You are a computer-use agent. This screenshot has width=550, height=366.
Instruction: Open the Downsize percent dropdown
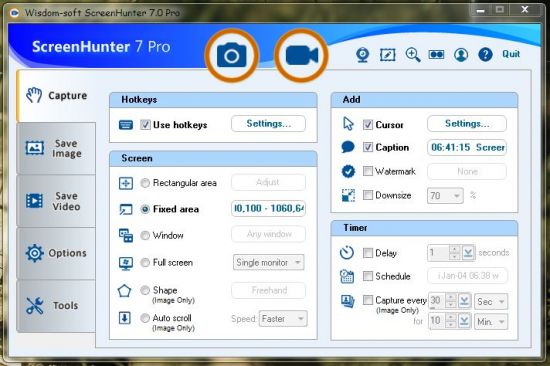point(445,196)
